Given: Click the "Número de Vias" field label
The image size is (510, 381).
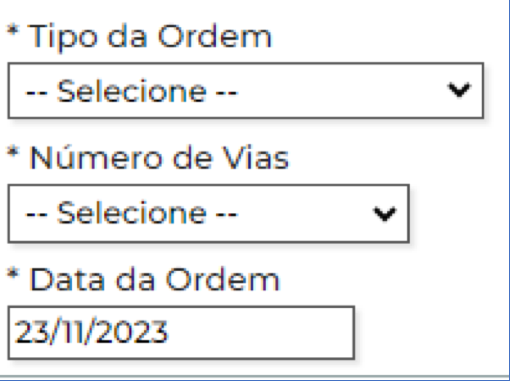Looking at the screenshot, I should tap(159, 158).
